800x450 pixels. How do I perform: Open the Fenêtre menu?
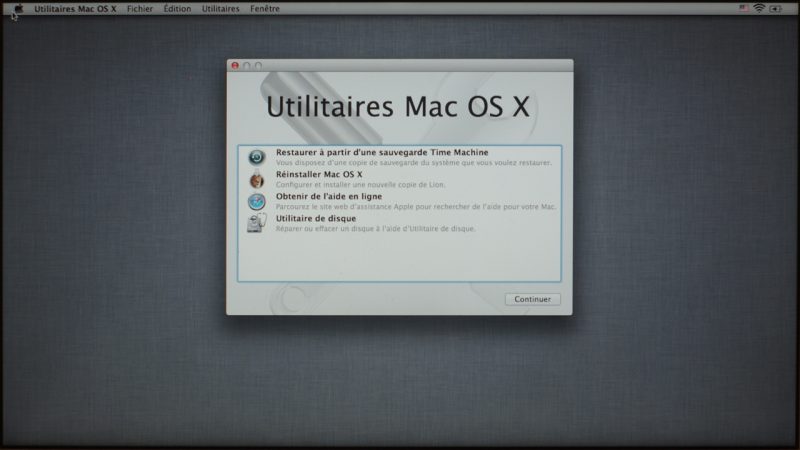(265, 9)
